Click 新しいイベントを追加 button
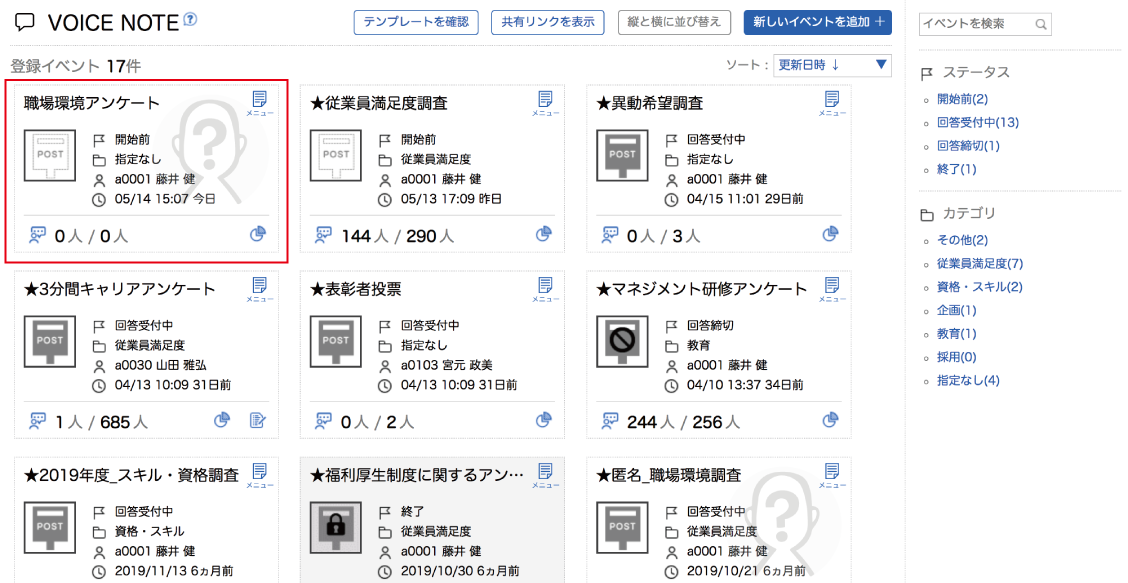 (817, 22)
